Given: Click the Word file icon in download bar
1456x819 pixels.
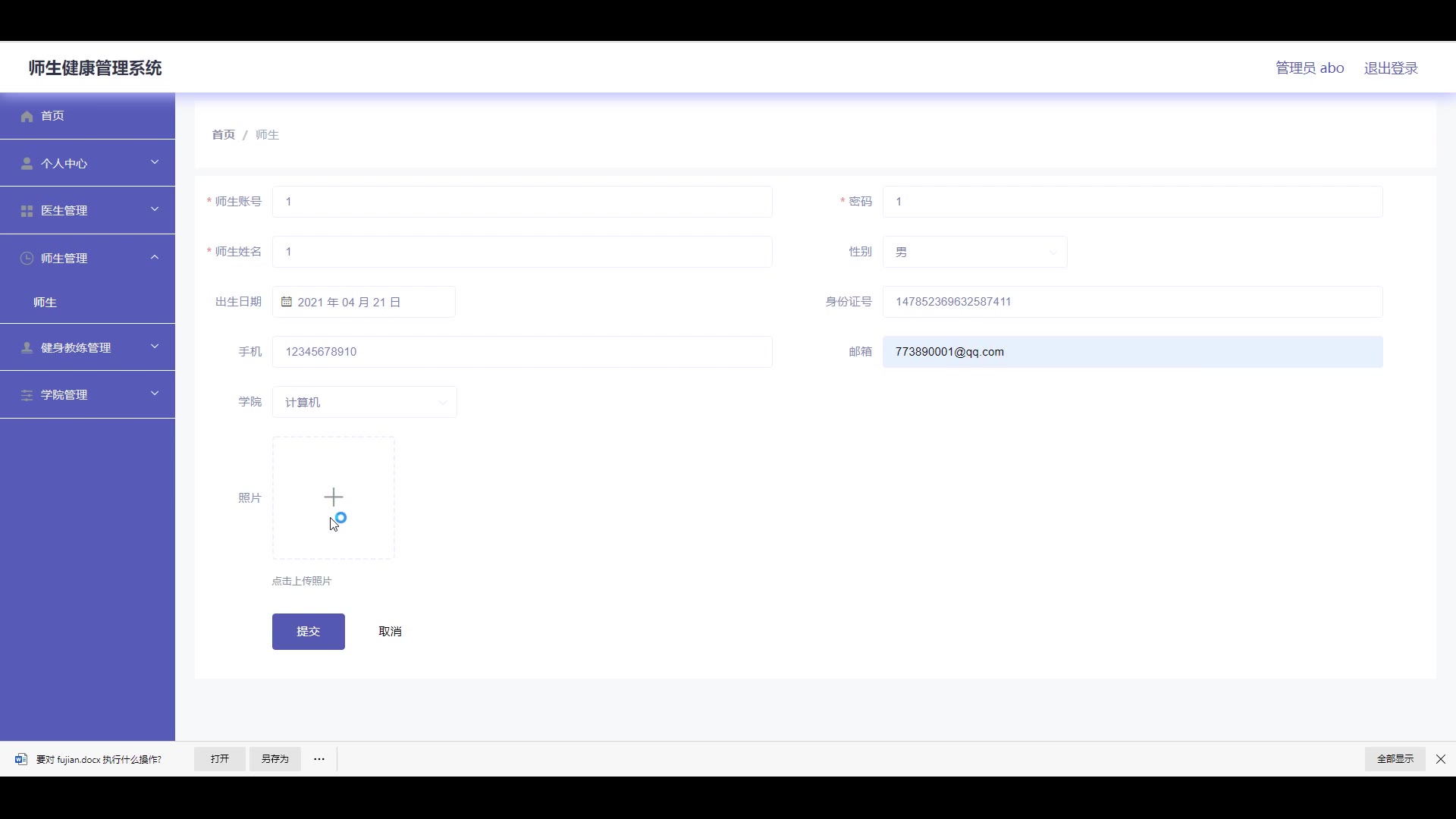Looking at the screenshot, I should pyautogui.click(x=21, y=759).
